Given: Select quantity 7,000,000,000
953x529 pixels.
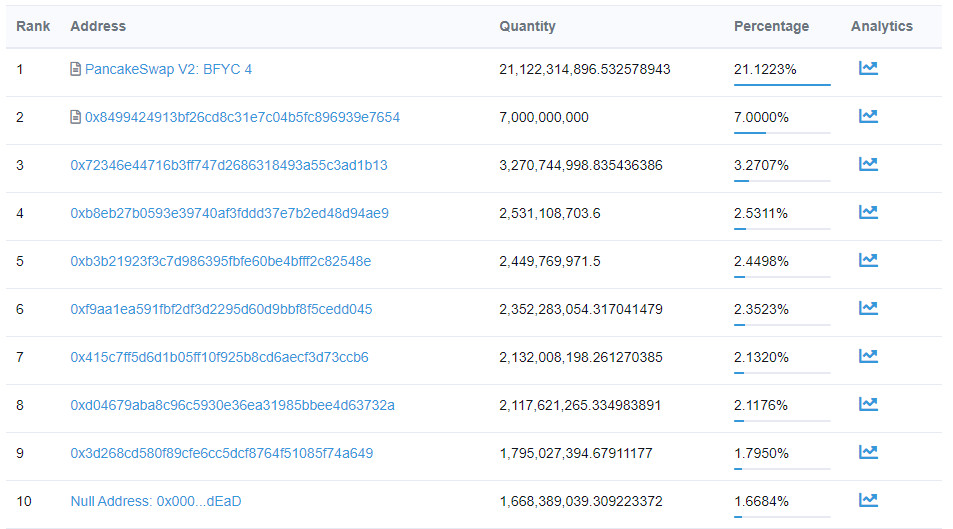Looking at the screenshot, I should pos(544,117).
